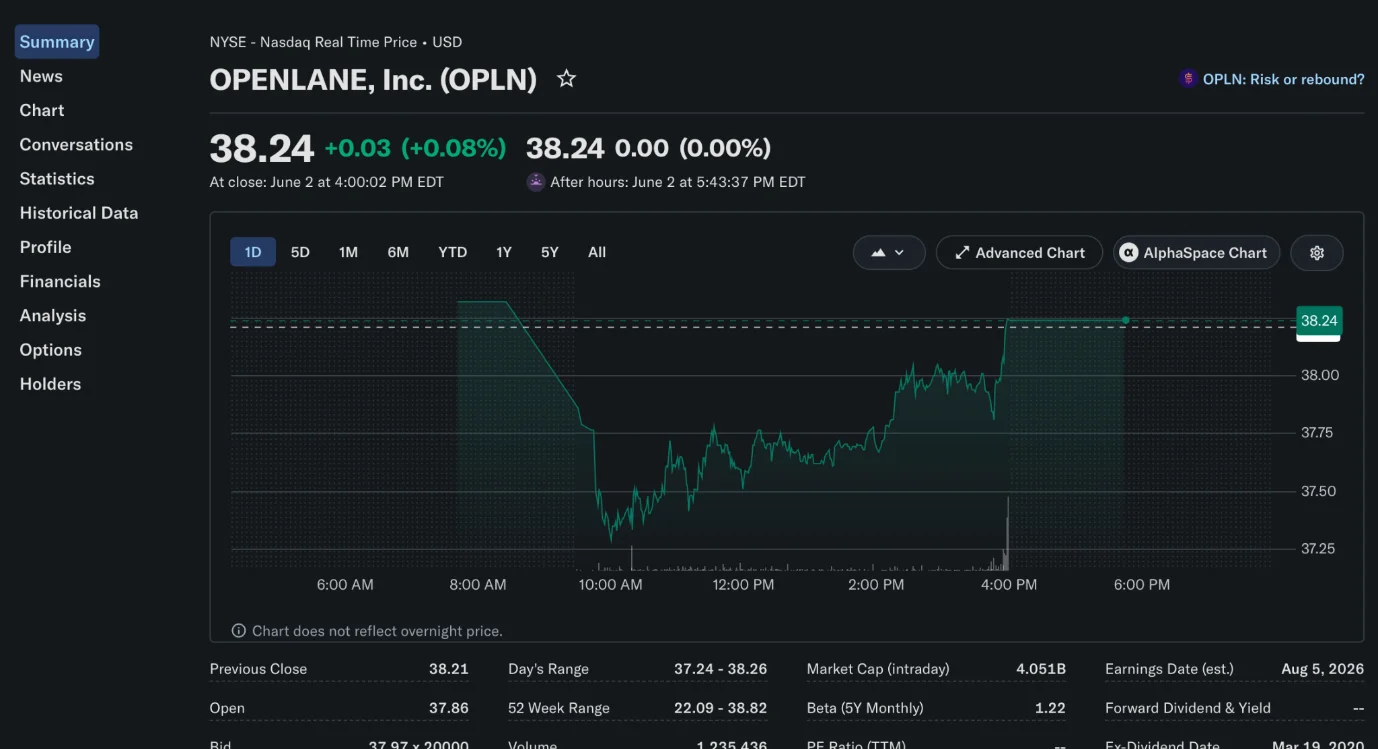Select the 5D time range

(x=300, y=252)
